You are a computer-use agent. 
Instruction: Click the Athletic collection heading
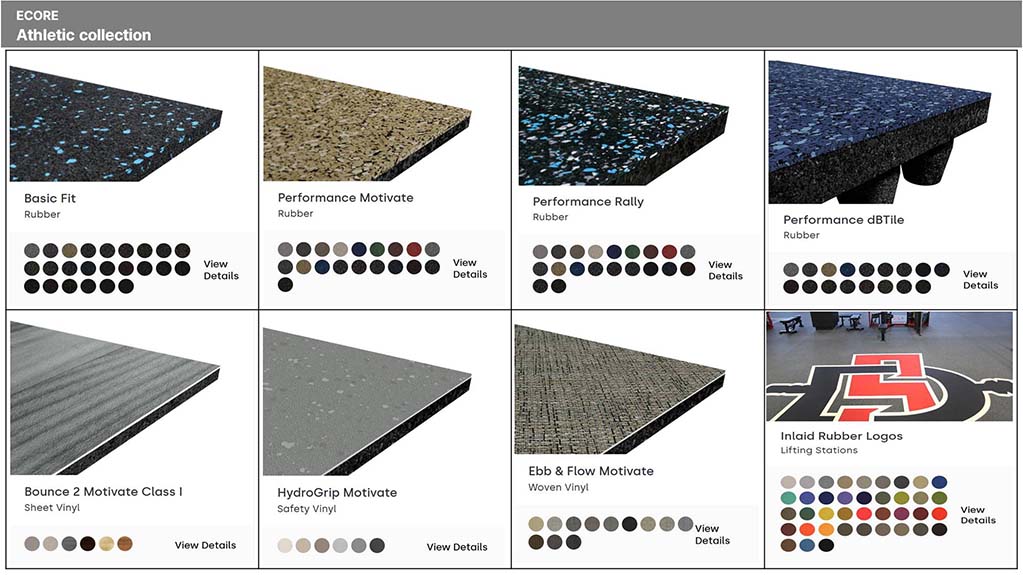click(x=84, y=35)
